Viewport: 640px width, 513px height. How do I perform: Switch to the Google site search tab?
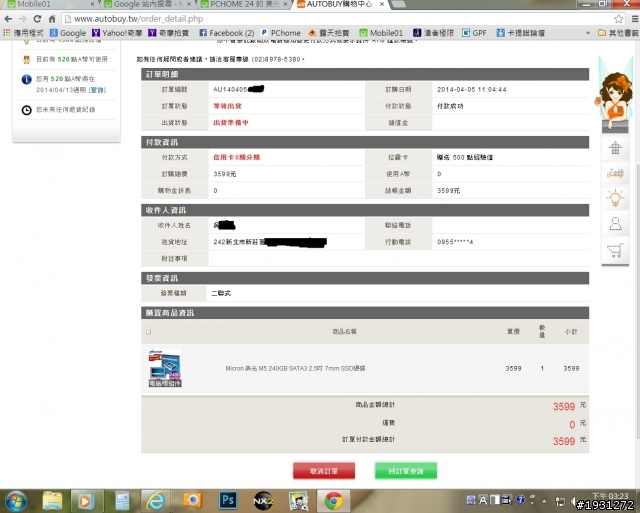(x=148, y=4)
